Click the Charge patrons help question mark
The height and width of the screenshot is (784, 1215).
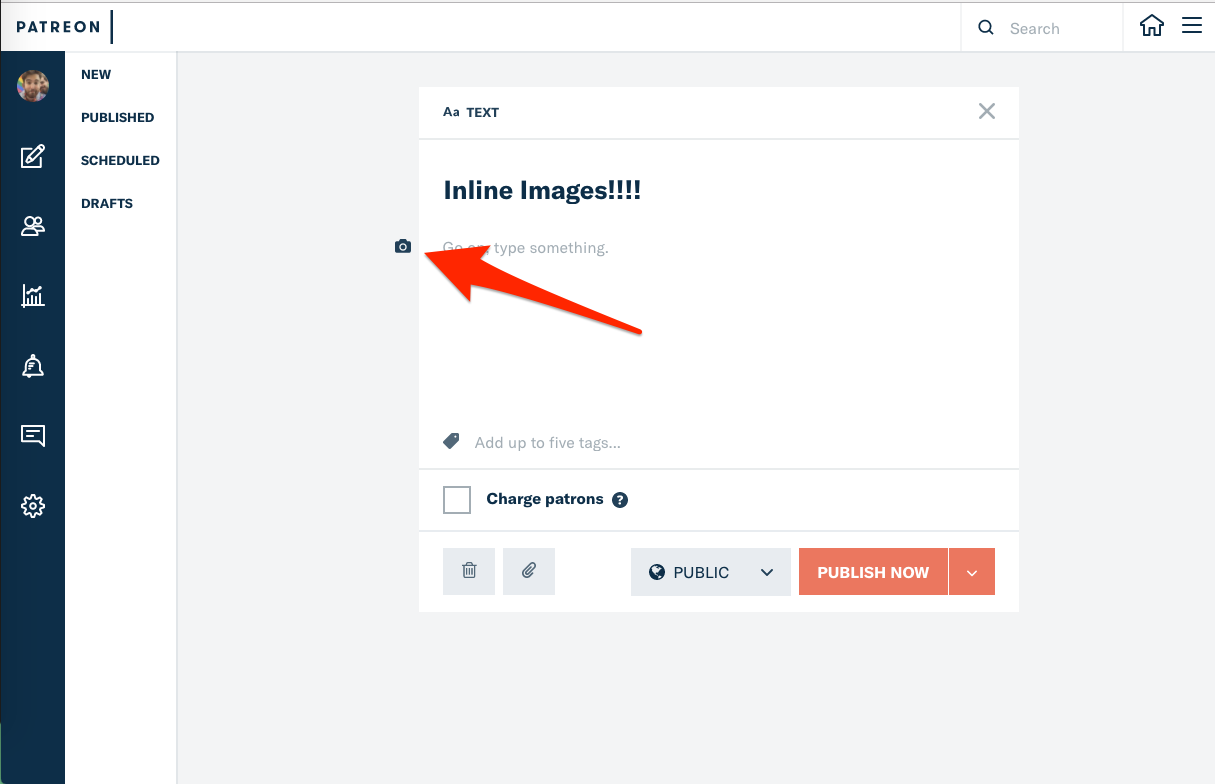[x=620, y=500]
